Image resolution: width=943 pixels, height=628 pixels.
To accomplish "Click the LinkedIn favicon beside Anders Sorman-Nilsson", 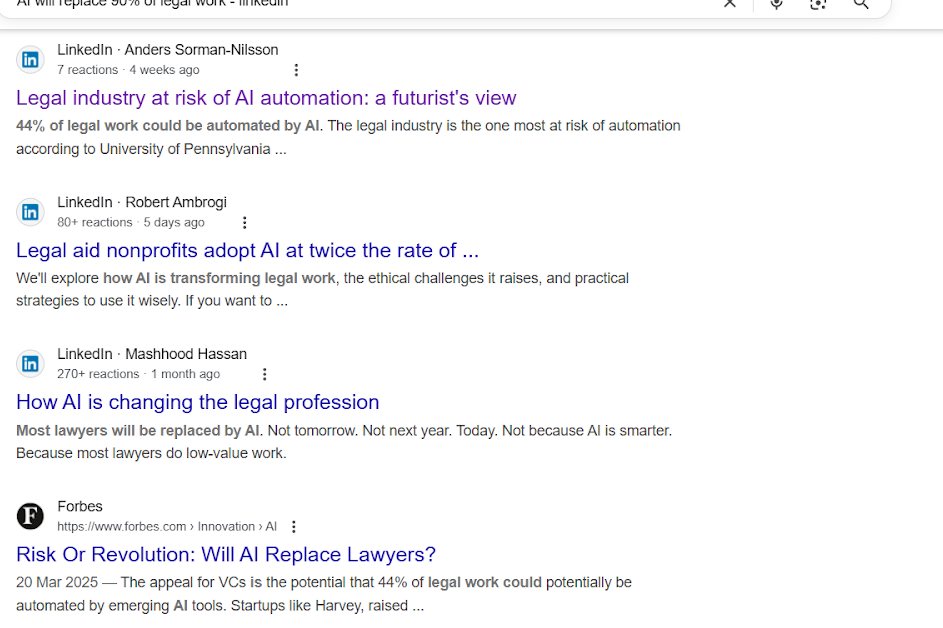I will (31, 60).
